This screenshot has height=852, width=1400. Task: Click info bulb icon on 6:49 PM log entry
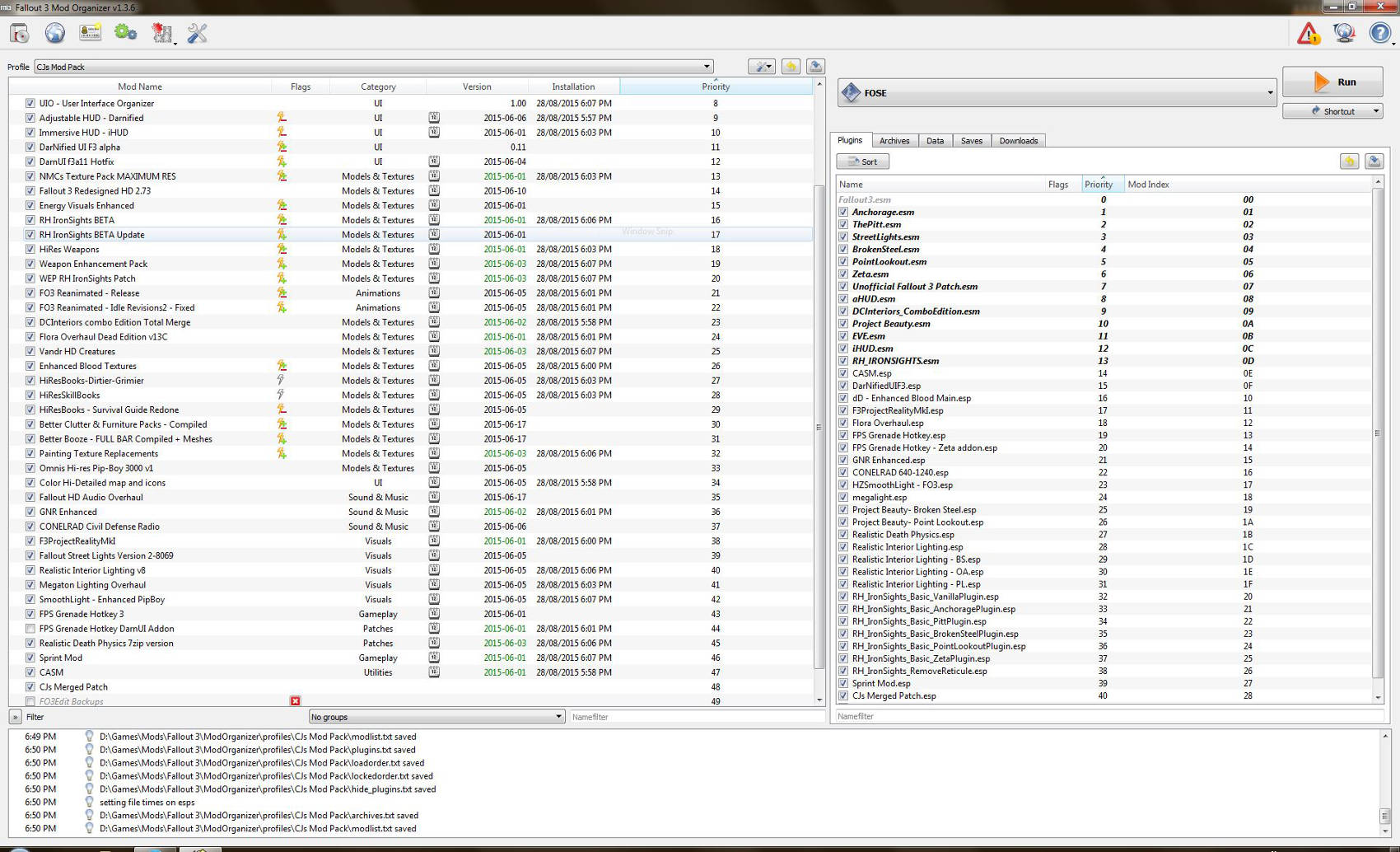coord(89,737)
